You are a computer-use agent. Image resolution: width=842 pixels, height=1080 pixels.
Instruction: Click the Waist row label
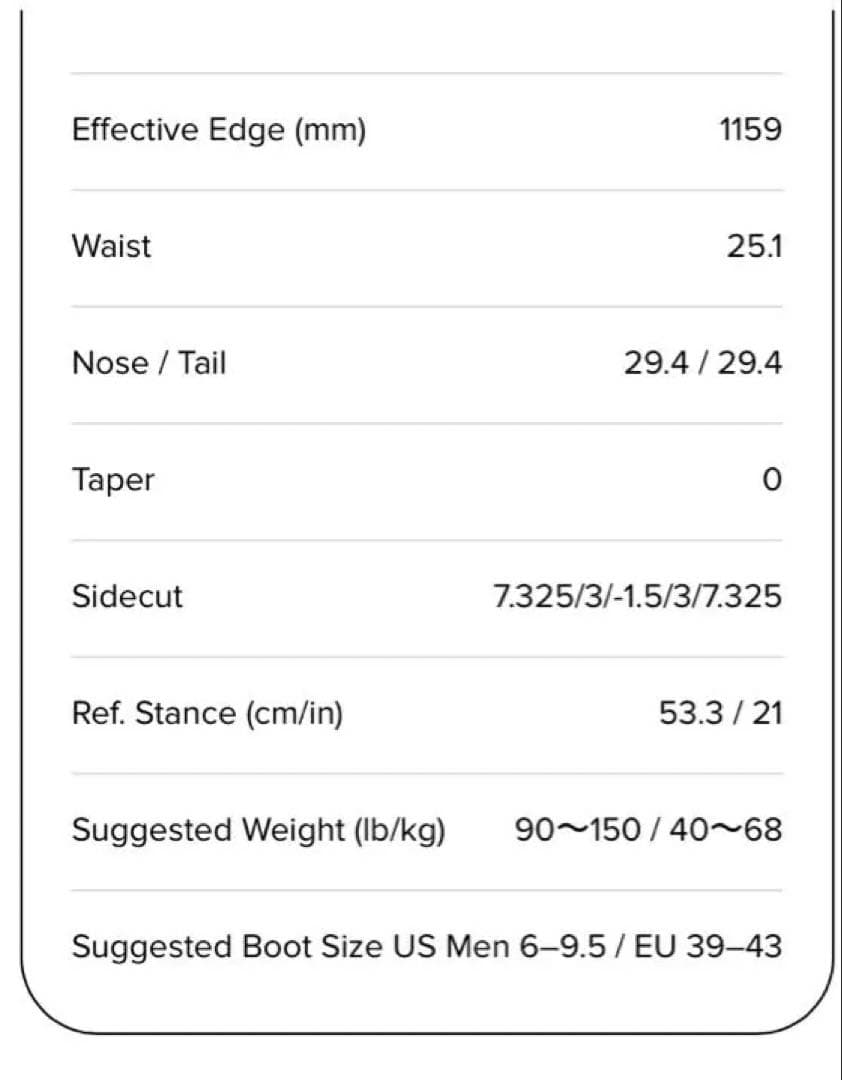(111, 246)
